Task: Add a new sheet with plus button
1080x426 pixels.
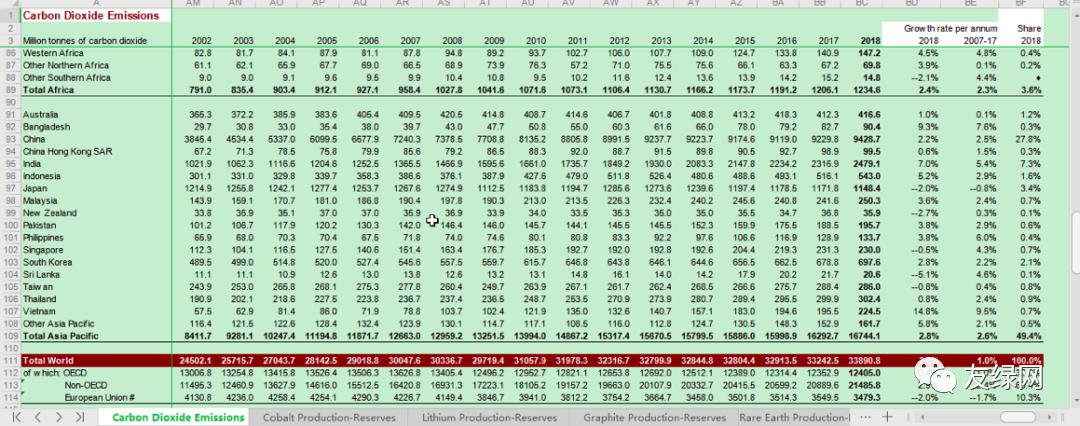Action: (888, 417)
